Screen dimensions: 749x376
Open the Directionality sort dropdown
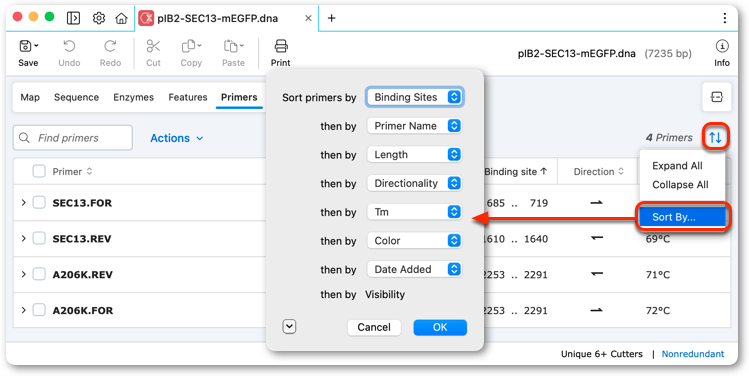(414, 183)
